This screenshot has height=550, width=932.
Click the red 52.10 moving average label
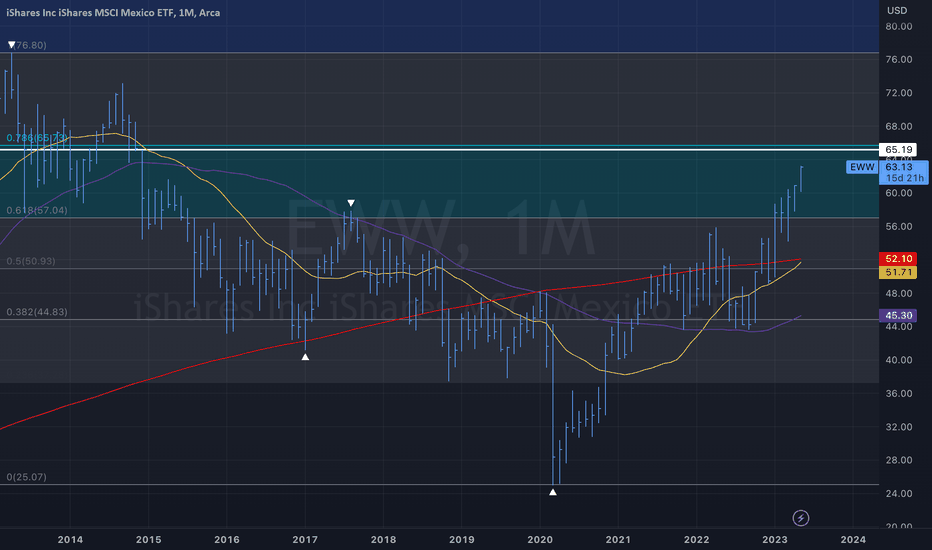click(x=898, y=259)
